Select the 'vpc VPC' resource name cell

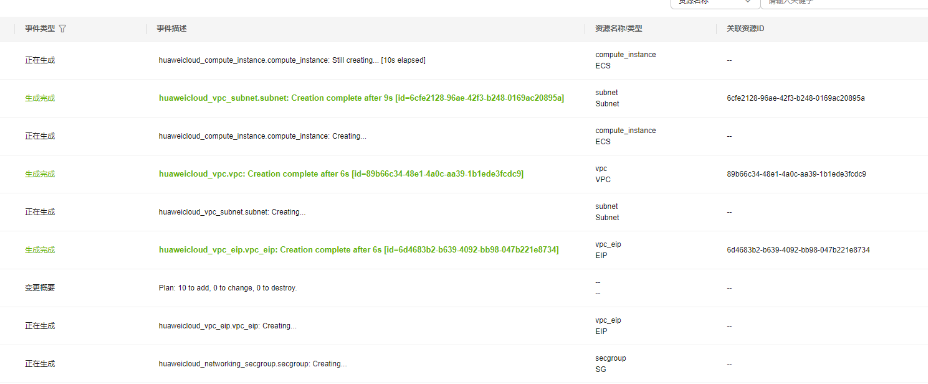(x=603, y=174)
